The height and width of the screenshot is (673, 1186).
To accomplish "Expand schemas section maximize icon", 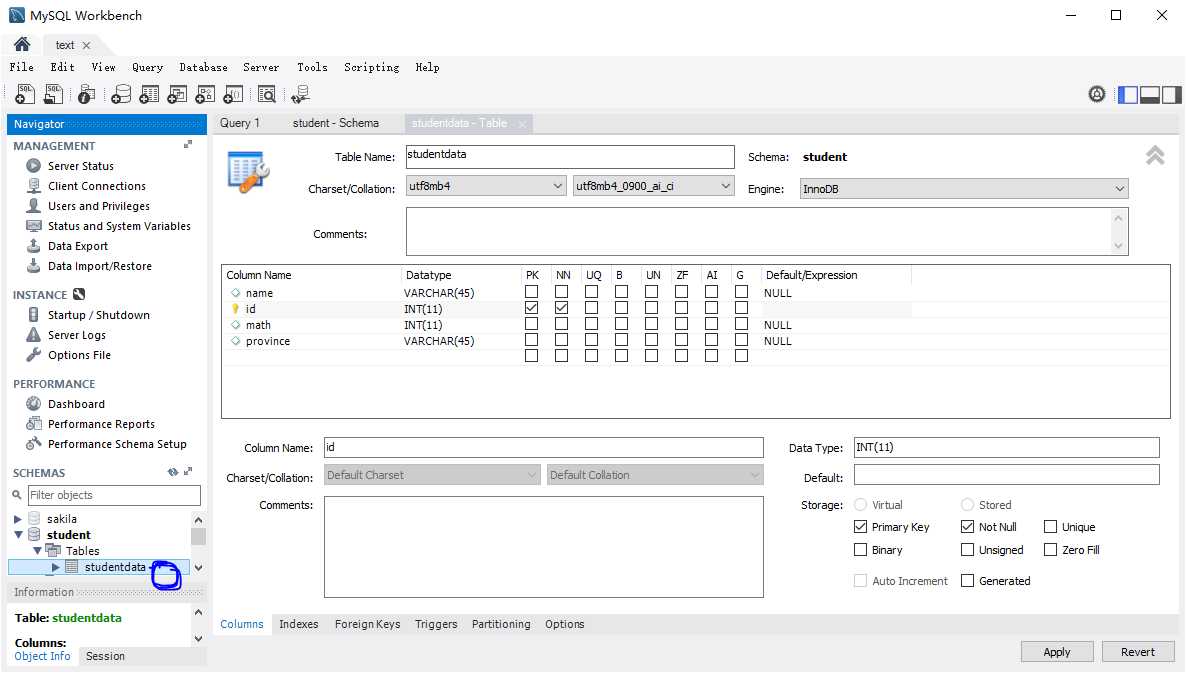I will coord(188,471).
